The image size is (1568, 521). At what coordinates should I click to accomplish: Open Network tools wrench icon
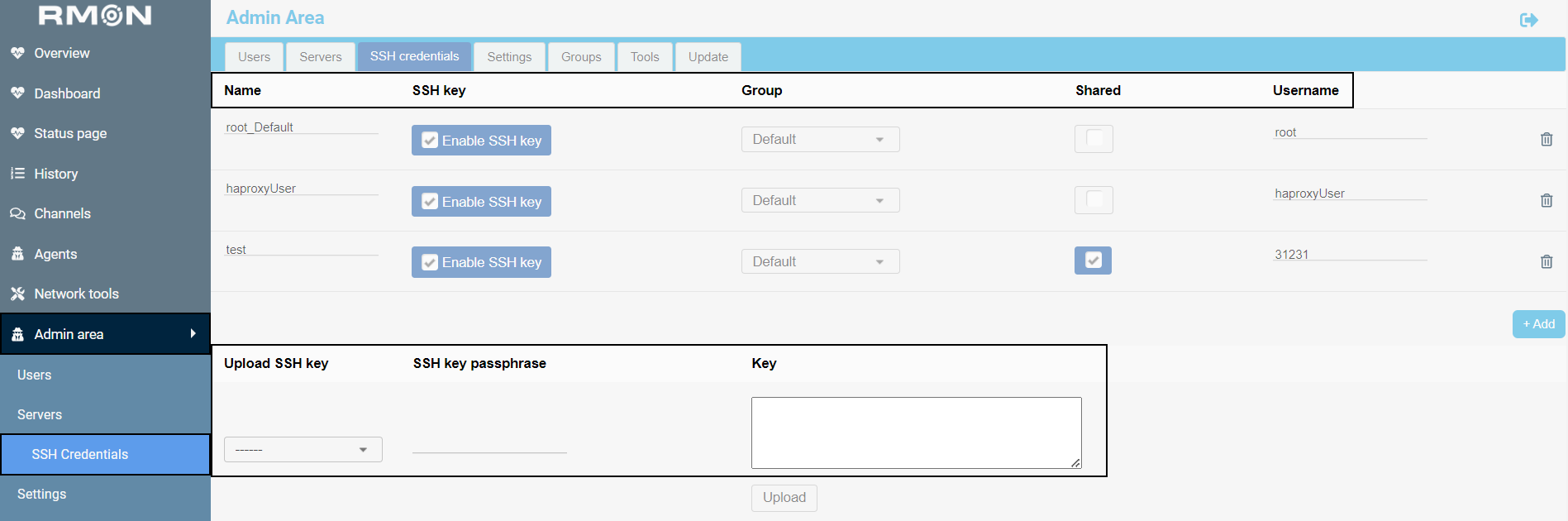point(17,294)
